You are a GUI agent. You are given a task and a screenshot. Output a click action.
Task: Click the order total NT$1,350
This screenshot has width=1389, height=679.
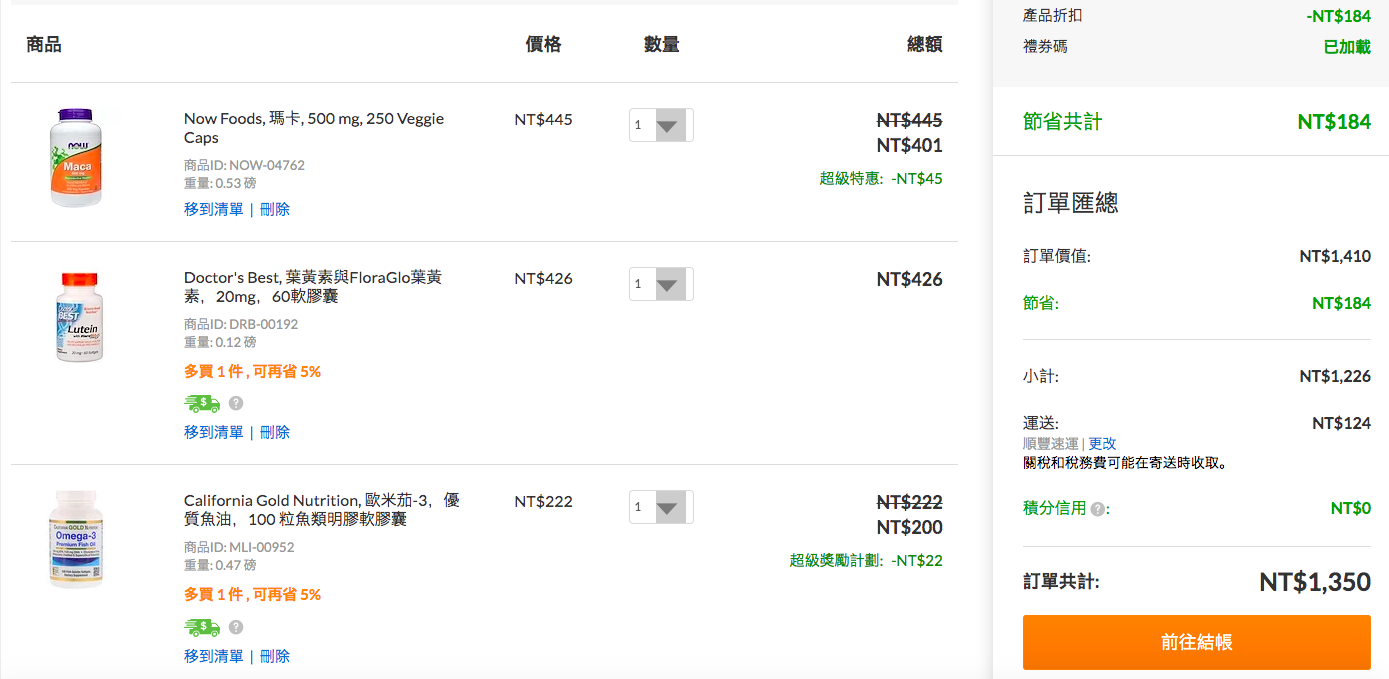tap(1315, 581)
